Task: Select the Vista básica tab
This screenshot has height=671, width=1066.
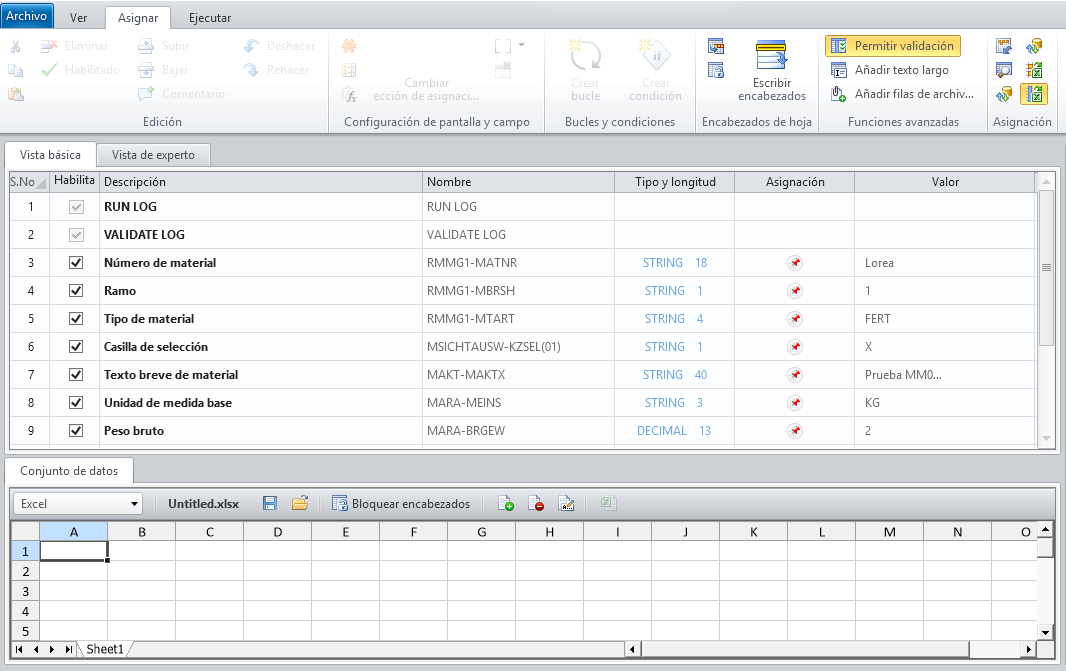Action: (x=50, y=155)
